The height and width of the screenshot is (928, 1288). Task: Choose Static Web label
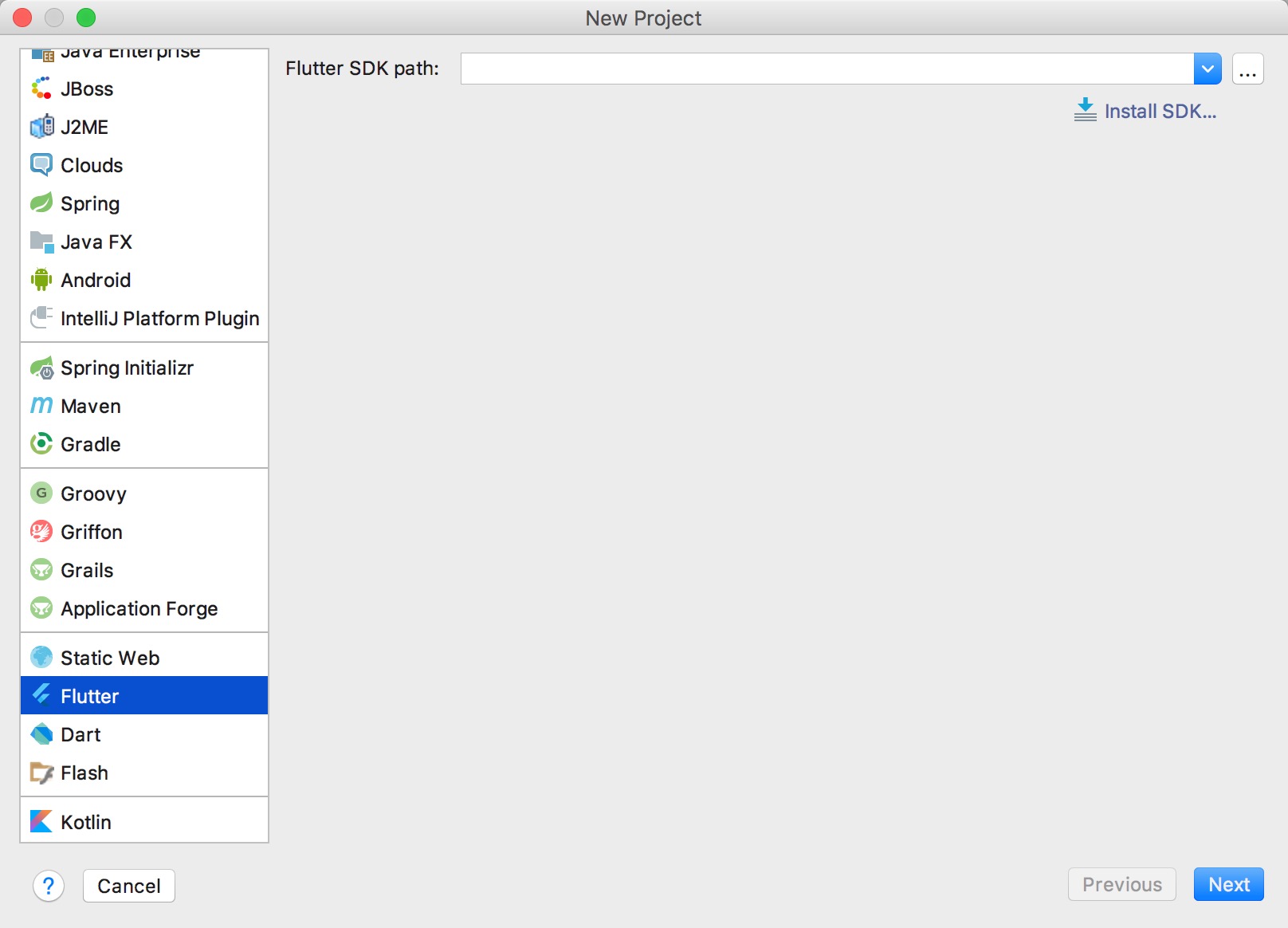pyautogui.click(x=110, y=659)
